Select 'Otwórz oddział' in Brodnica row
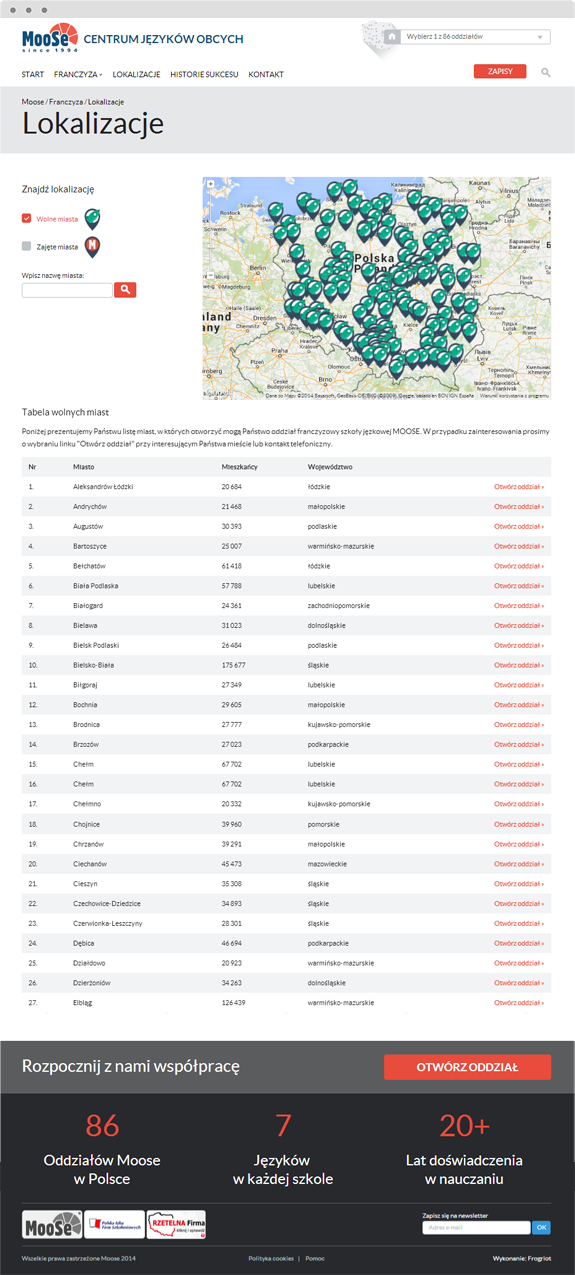Screen dimensions: 575x1275 pos(518,725)
